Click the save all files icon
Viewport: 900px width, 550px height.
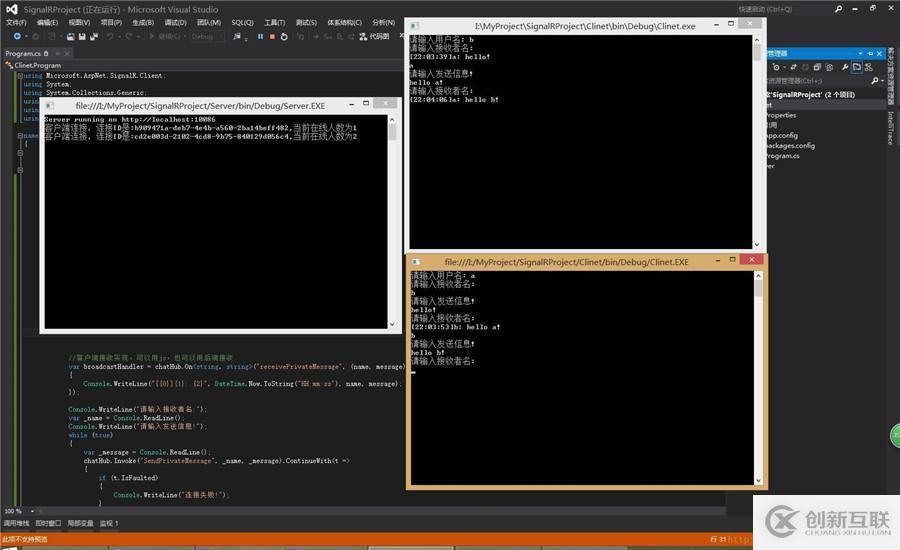[x=94, y=36]
